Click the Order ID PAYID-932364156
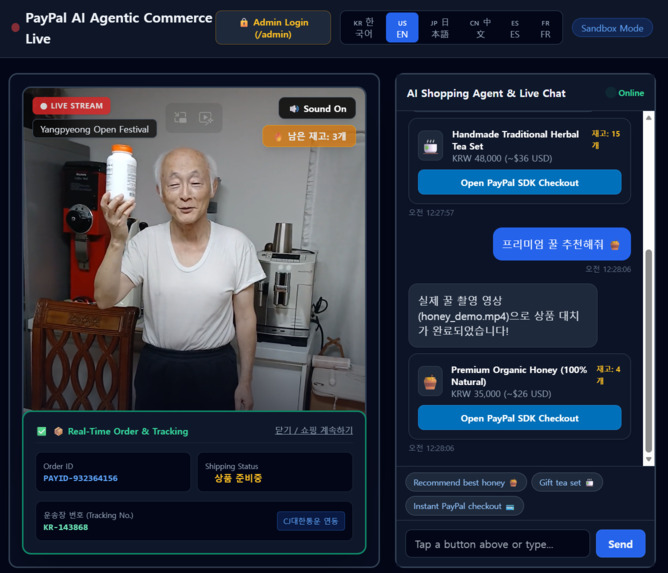This screenshot has width=668, height=573. click(x=81, y=478)
